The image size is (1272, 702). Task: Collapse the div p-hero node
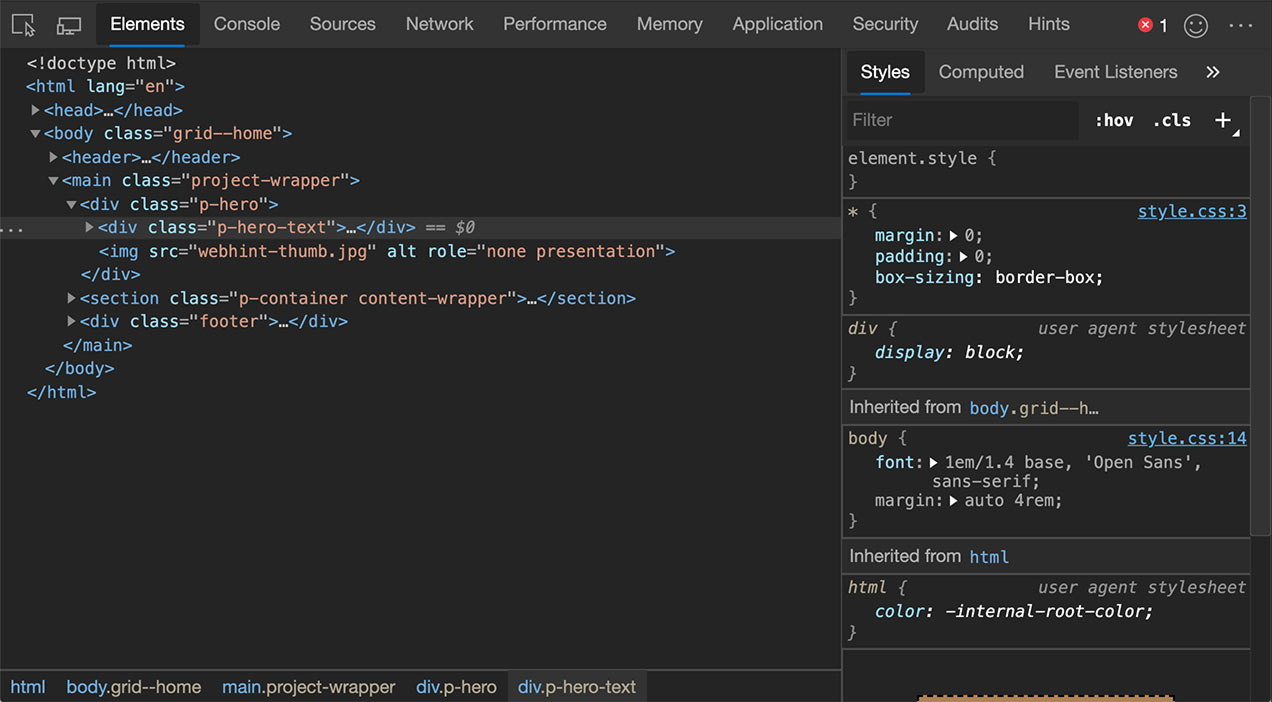pyautogui.click(x=72, y=204)
